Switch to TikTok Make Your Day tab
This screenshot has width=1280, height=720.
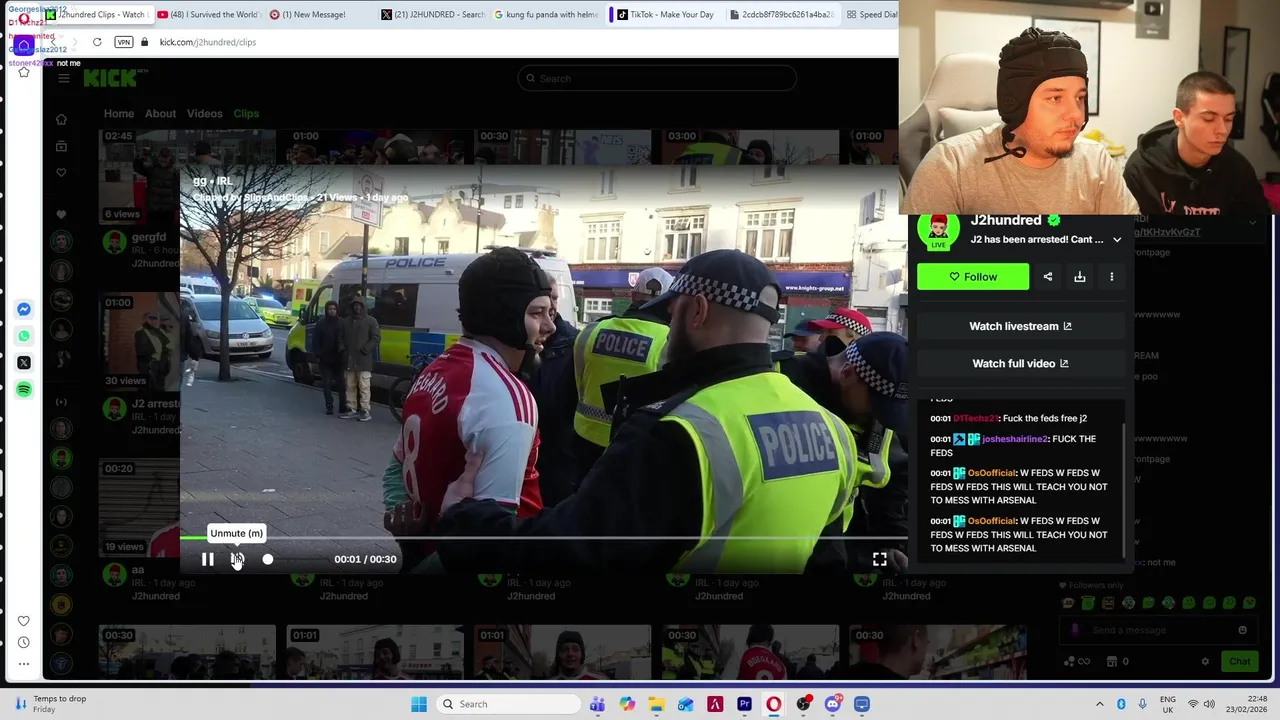[664, 14]
